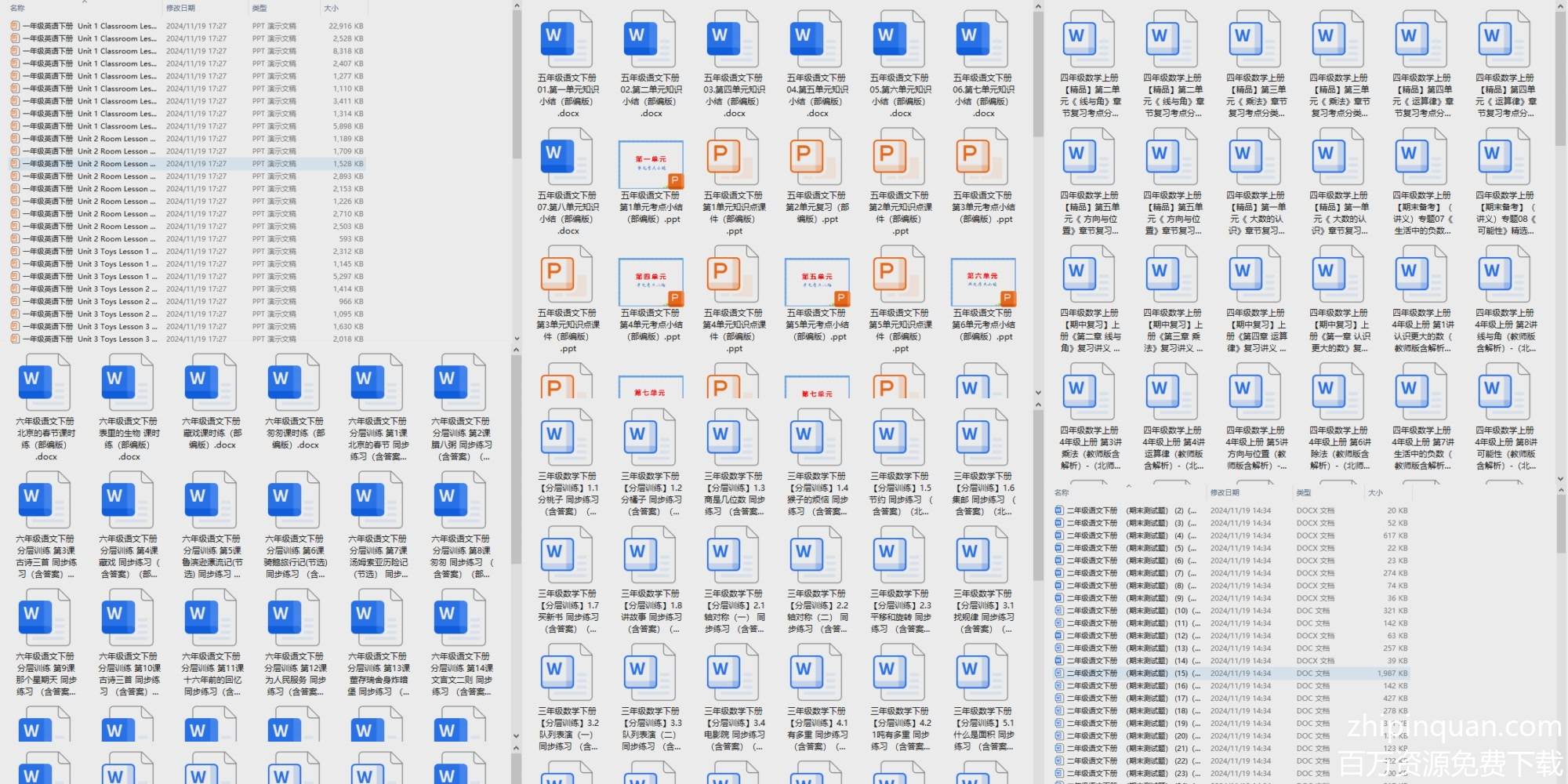Click Word icon of 二年级语文下册 期末测试题 (15)
The width and height of the screenshot is (1568, 784).
pos(1059,673)
